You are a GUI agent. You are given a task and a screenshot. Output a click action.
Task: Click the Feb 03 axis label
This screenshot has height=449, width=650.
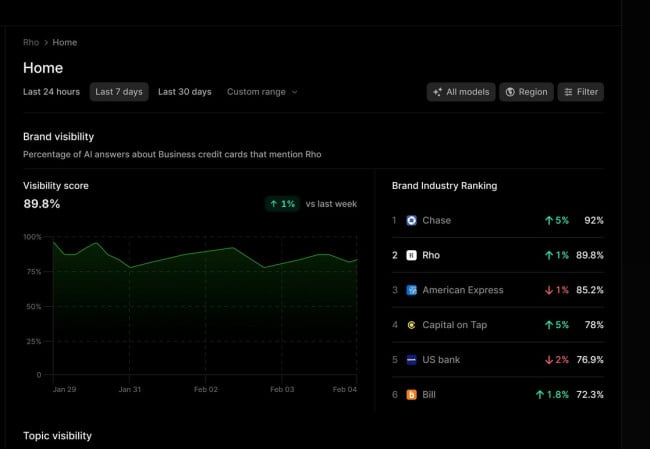282,389
